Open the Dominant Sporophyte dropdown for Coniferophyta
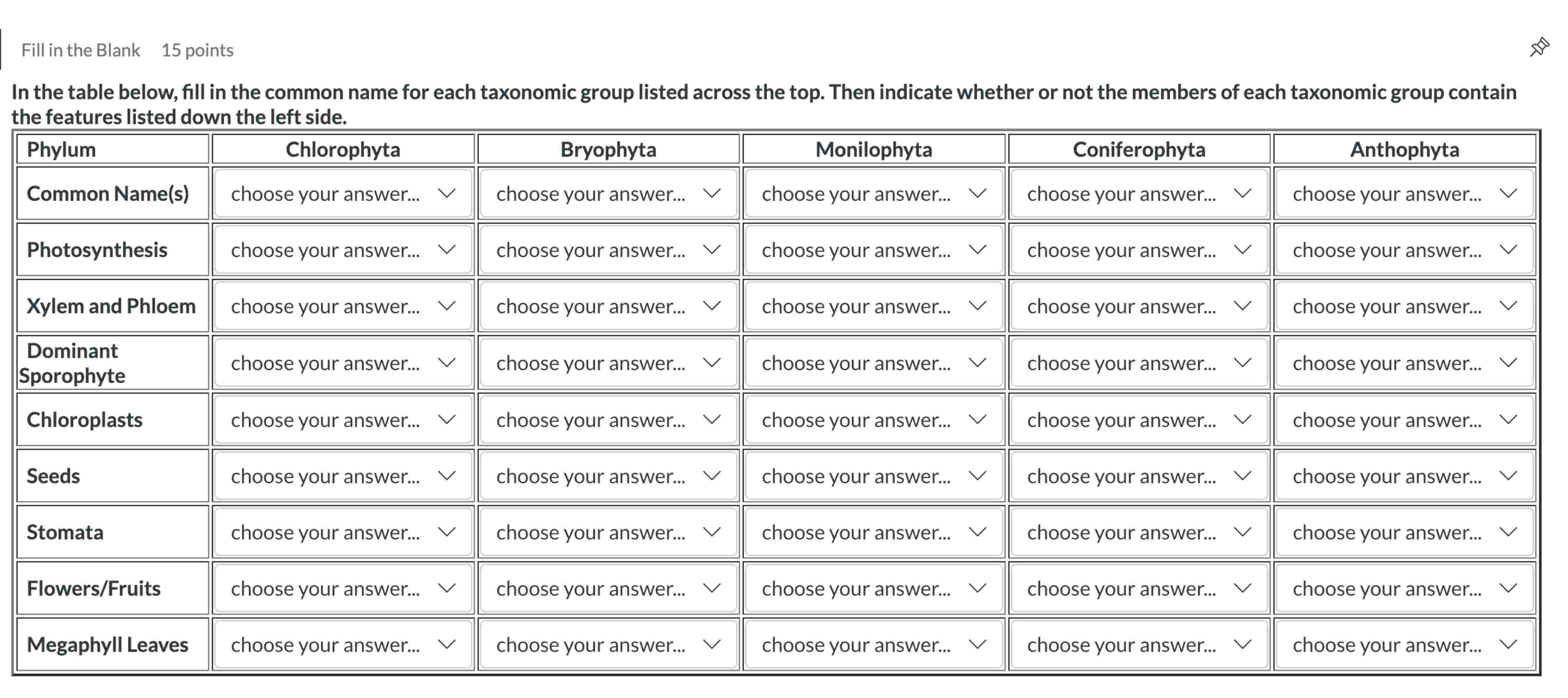The image size is (1568, 698). 1138,362
